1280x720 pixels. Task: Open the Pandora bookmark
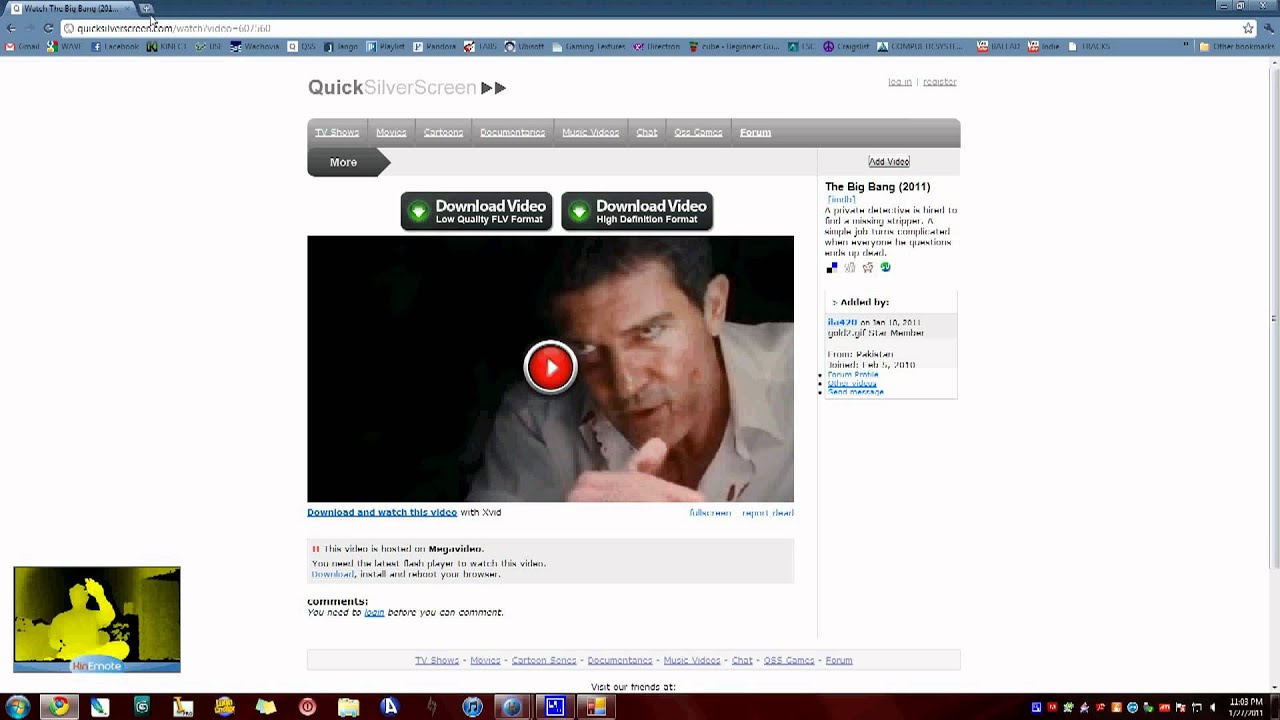pyautogui.click(x=435, y=46)
